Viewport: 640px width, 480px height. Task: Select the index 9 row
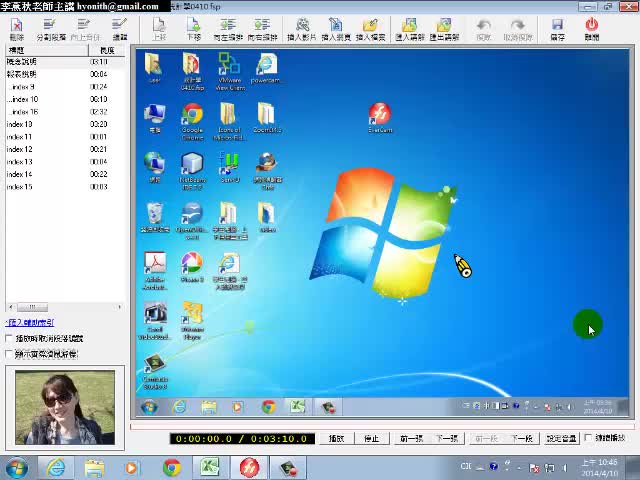[x=65, y=87]
